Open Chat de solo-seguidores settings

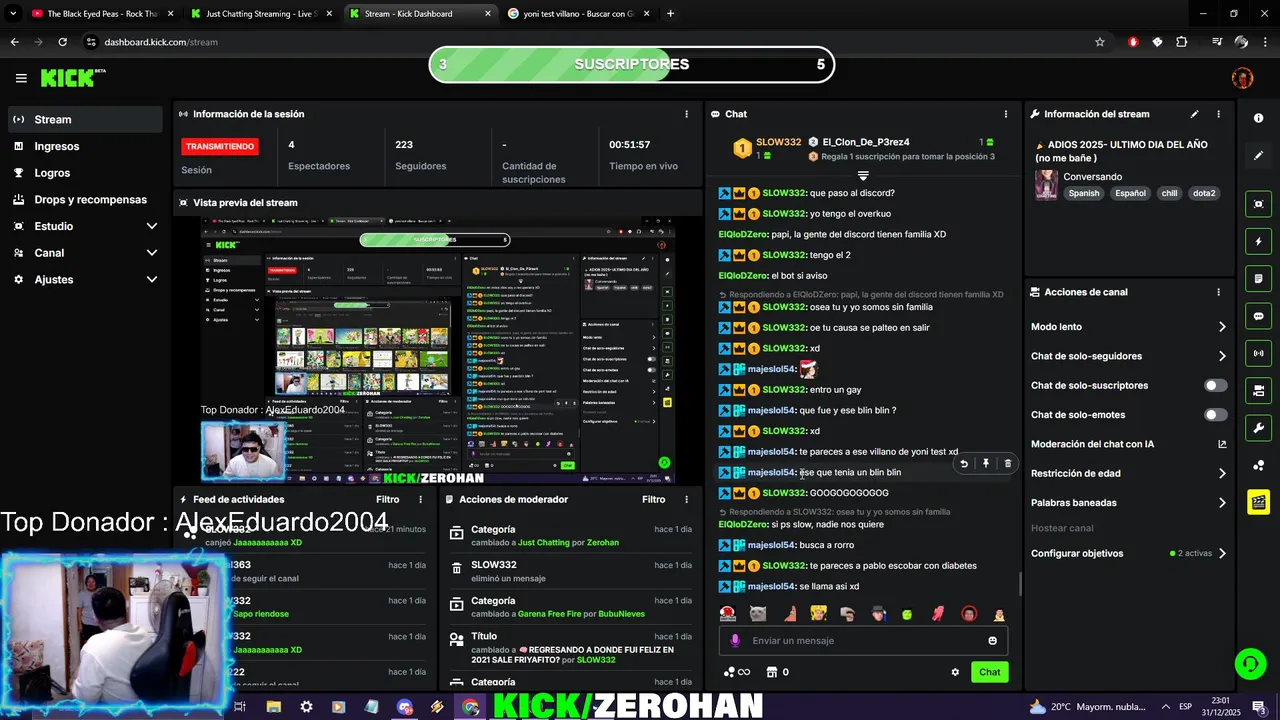pyautogui.click(x=1129, y=356)
